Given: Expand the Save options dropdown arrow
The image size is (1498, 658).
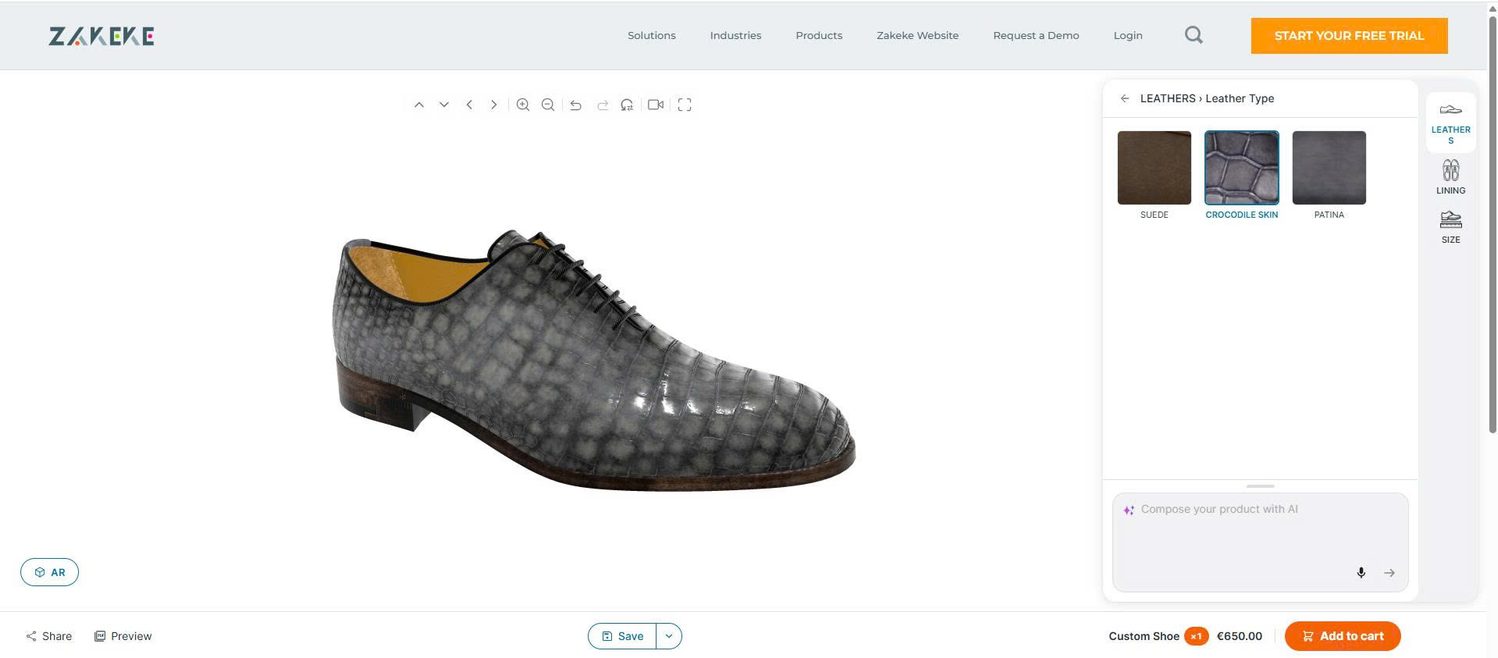Looking at the screenshot, I should pos(669,636).
